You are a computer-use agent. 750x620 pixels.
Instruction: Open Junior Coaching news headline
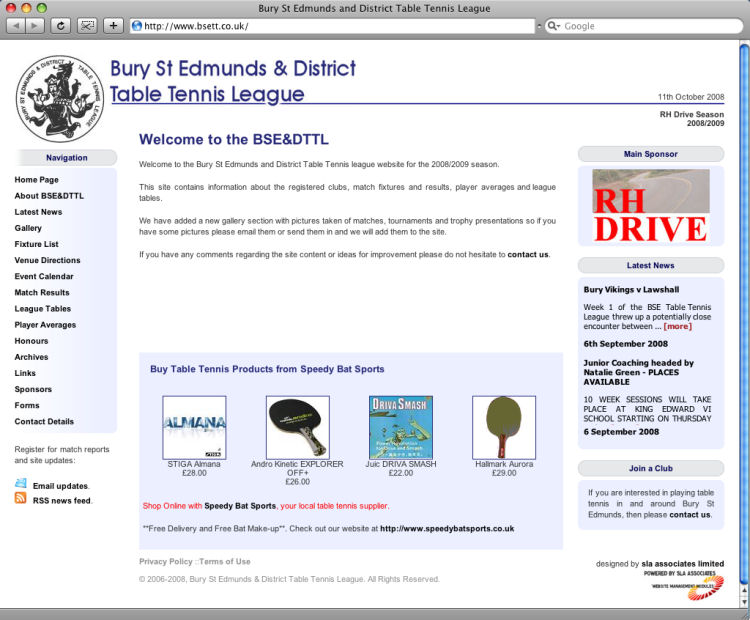[639, 372]
